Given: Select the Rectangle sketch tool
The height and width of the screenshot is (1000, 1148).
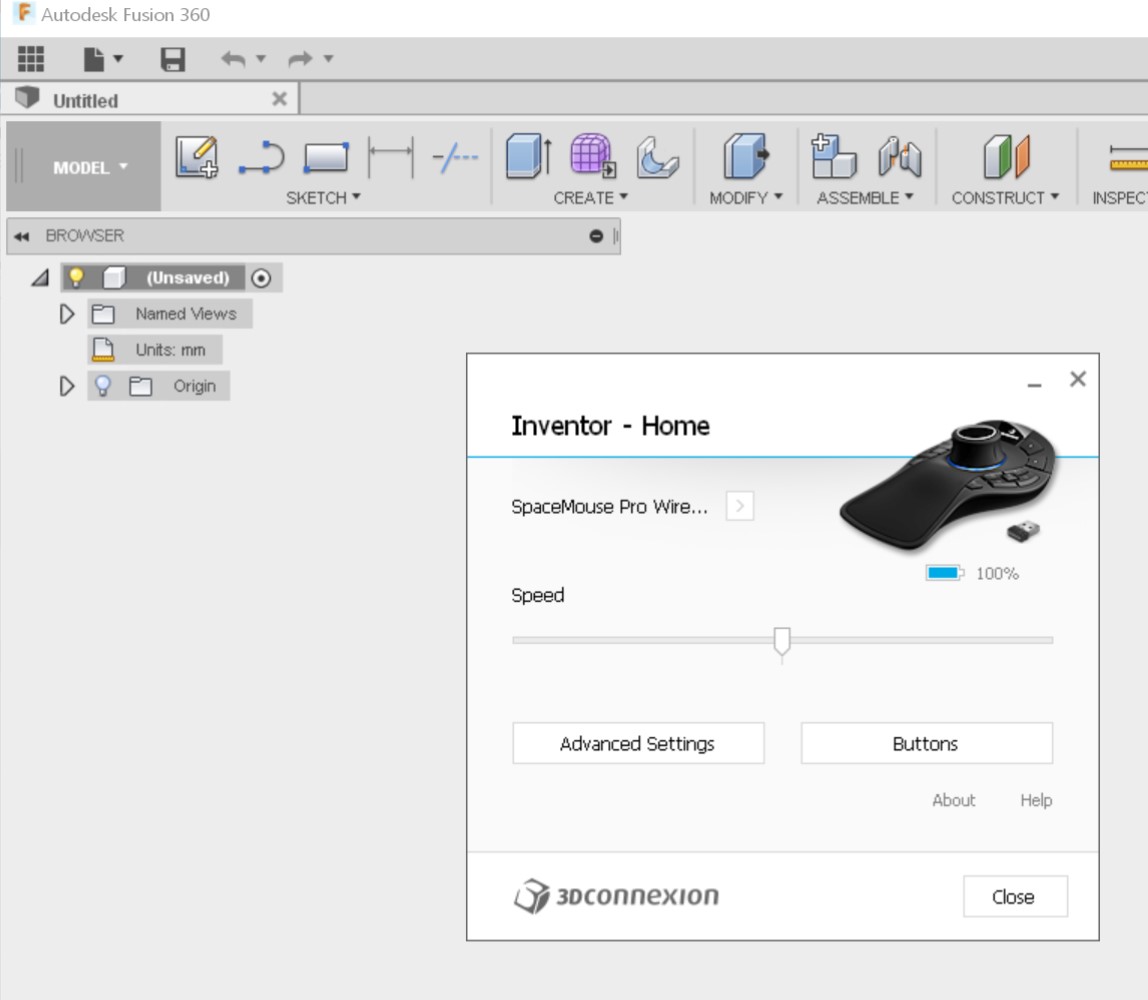Looking at the screenshot, I should click(326, 157).
